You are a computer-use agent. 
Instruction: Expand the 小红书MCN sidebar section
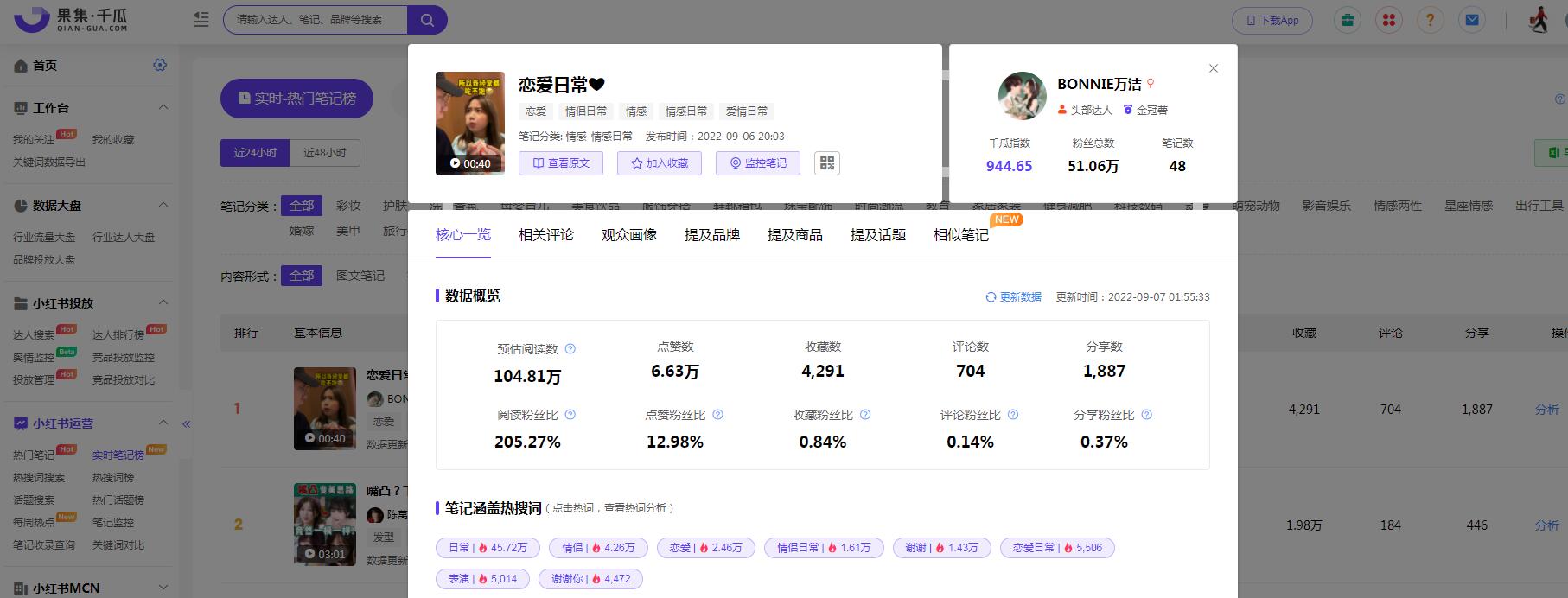tap(163, 588)
